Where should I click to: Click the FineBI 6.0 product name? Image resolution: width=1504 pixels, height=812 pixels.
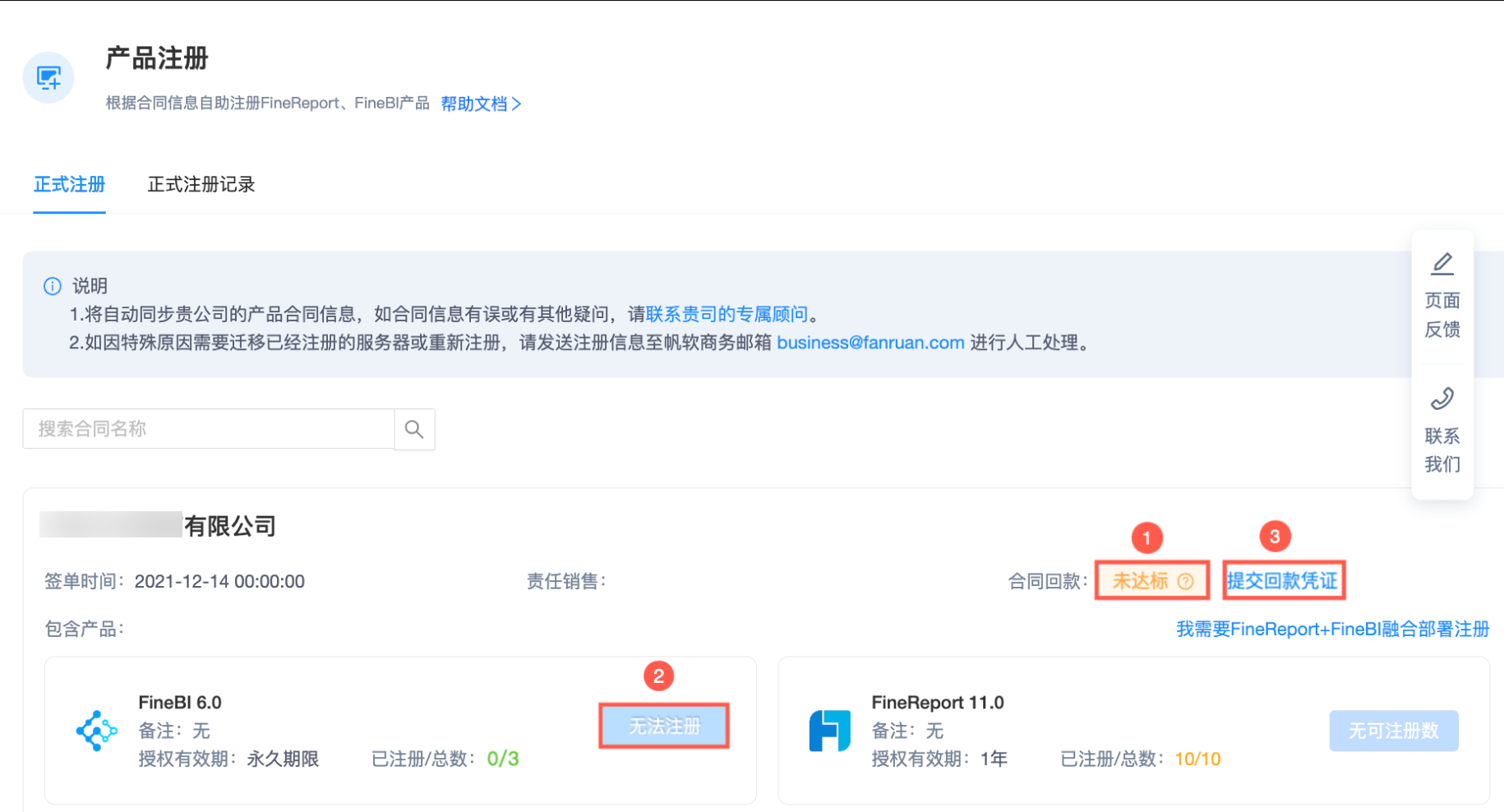pyautogui.click(x=180, y=703)
